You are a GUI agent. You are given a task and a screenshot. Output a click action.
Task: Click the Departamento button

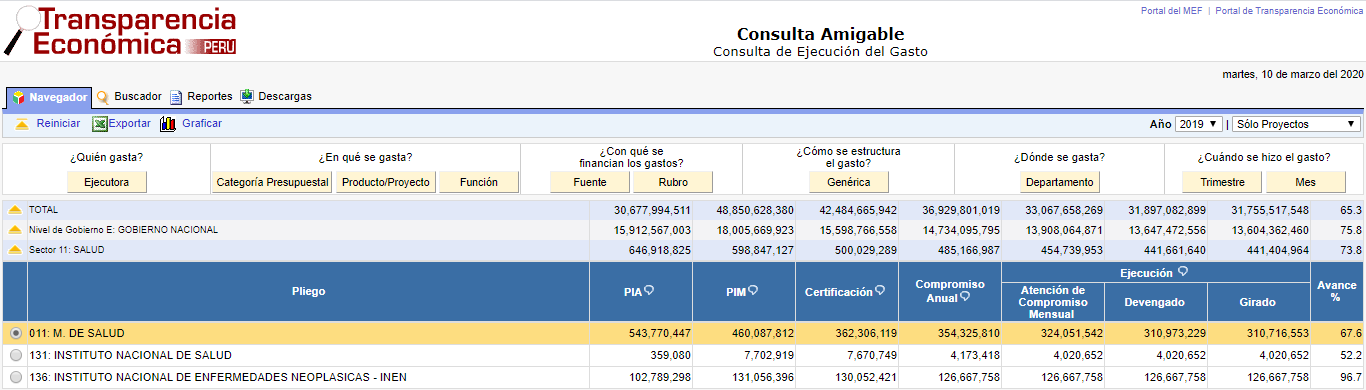coord(1060,182)
